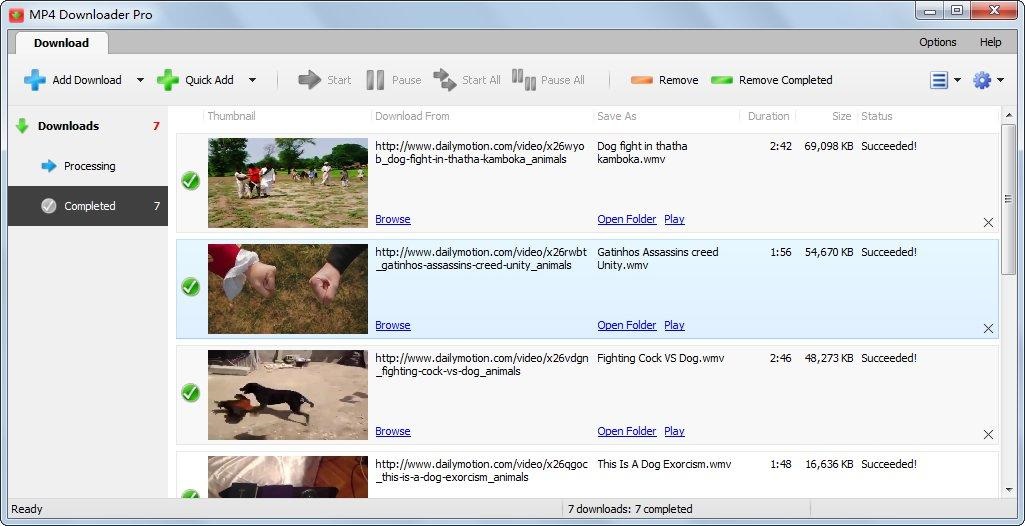Click the '7 downloads: 7 completed' status text

pyautogui.click(x=630, y=509)
